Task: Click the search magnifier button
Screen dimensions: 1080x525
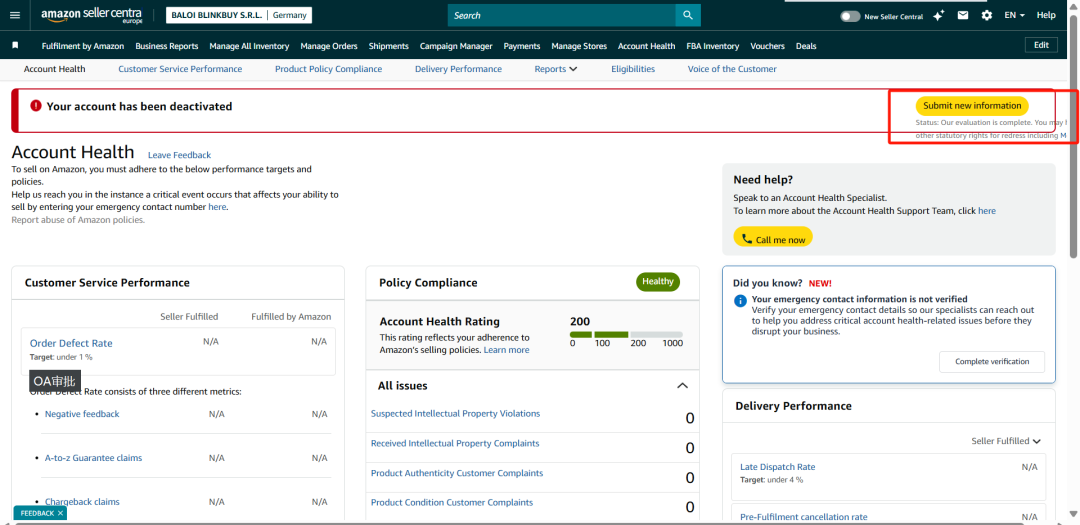Action: (687, 15)
